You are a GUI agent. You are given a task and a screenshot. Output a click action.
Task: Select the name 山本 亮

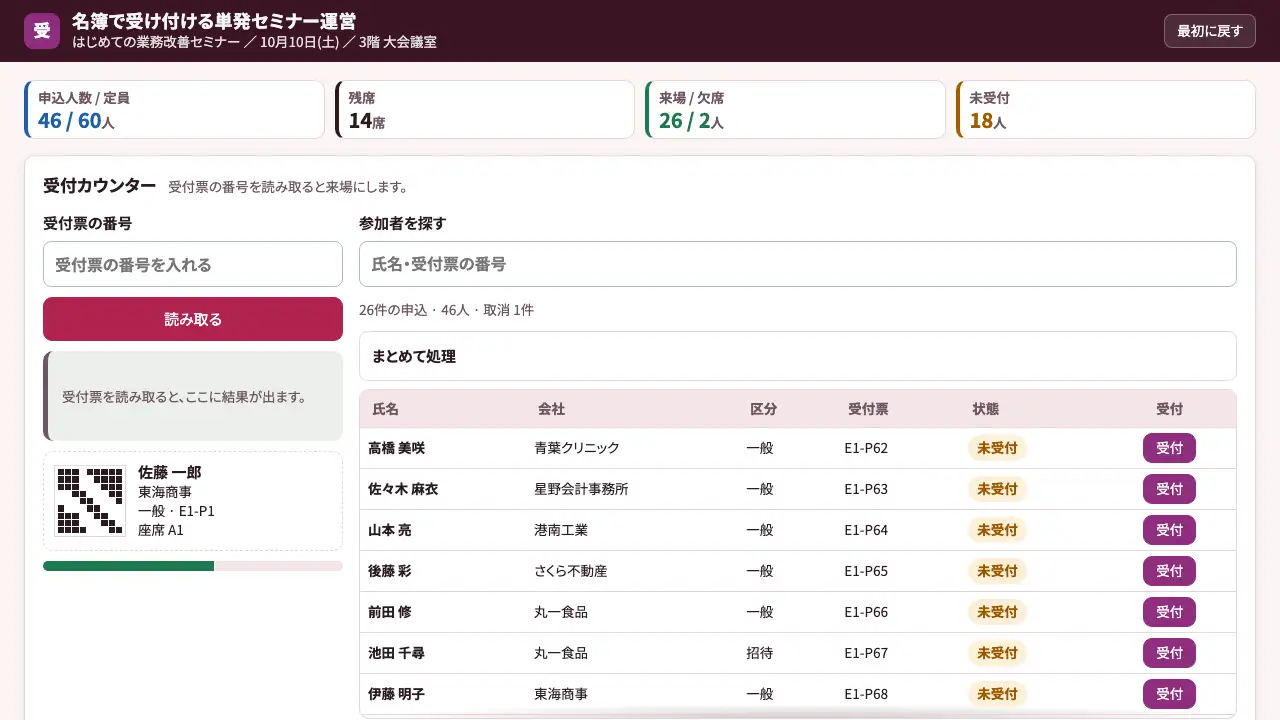(x=389, y=530)
